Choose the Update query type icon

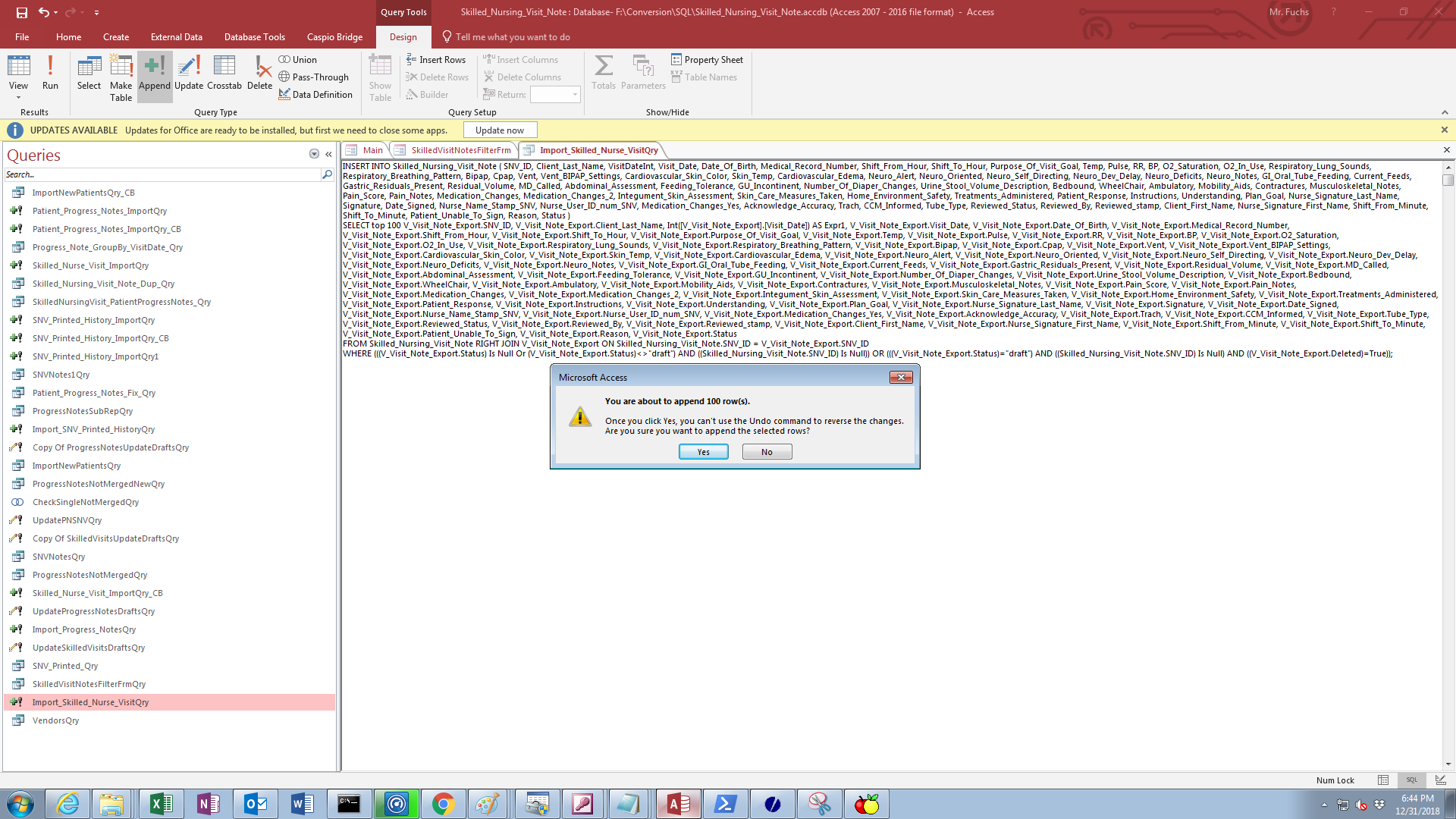point(189,73)
